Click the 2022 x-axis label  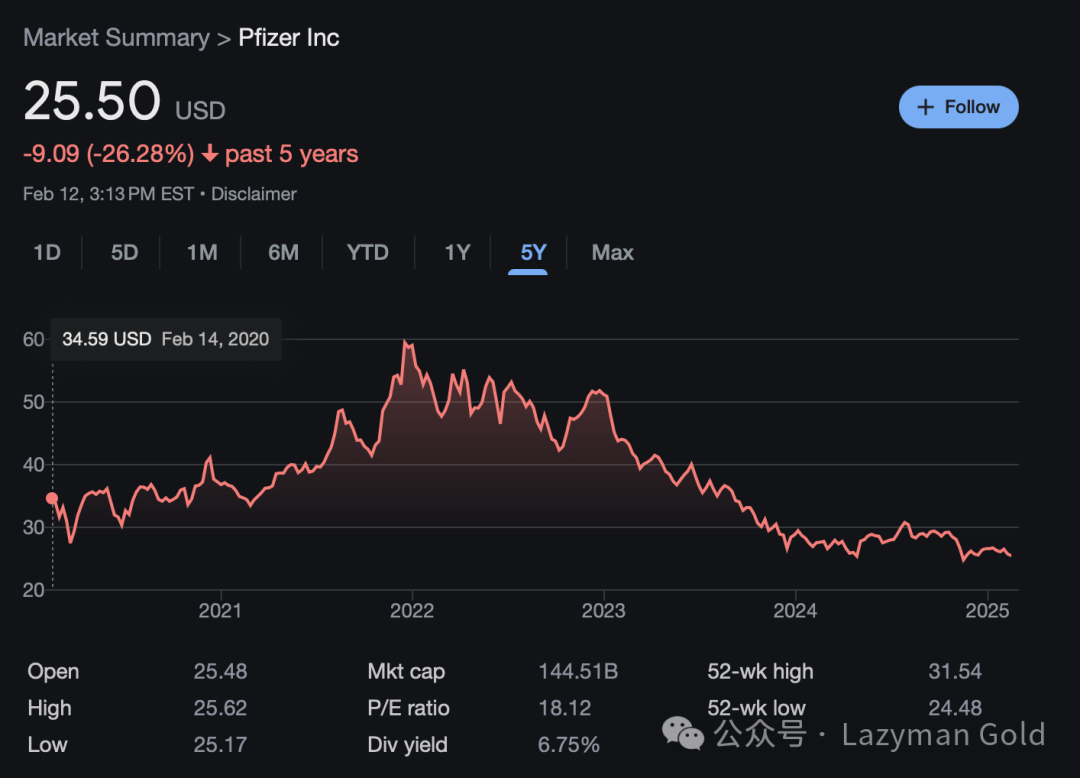click(412, 611)
